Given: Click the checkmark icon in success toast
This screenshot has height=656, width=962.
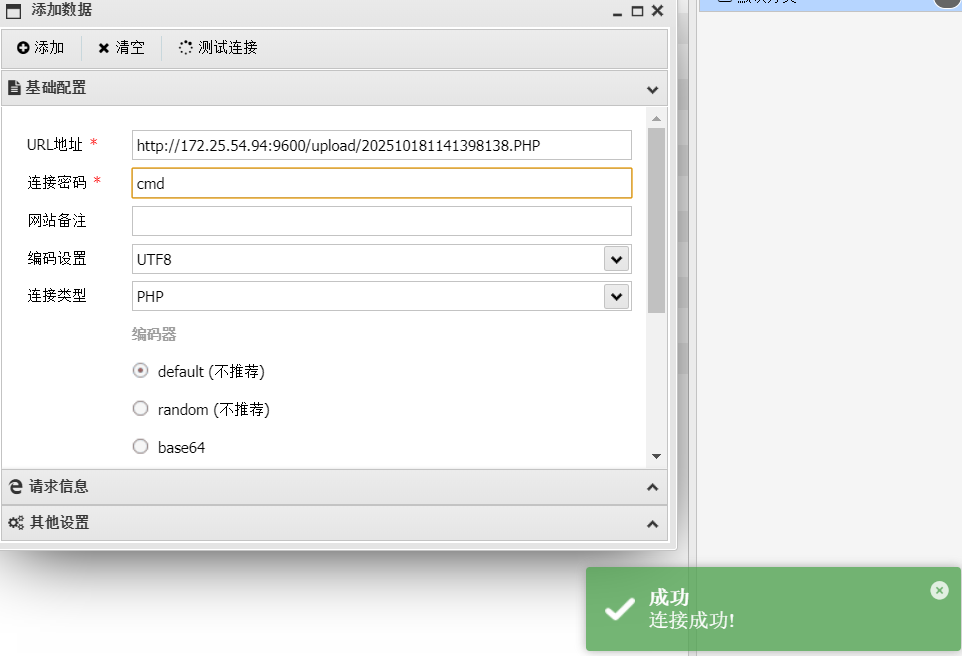Looking at the screenshot, I should pyautogui.click(x=620, y=609).
